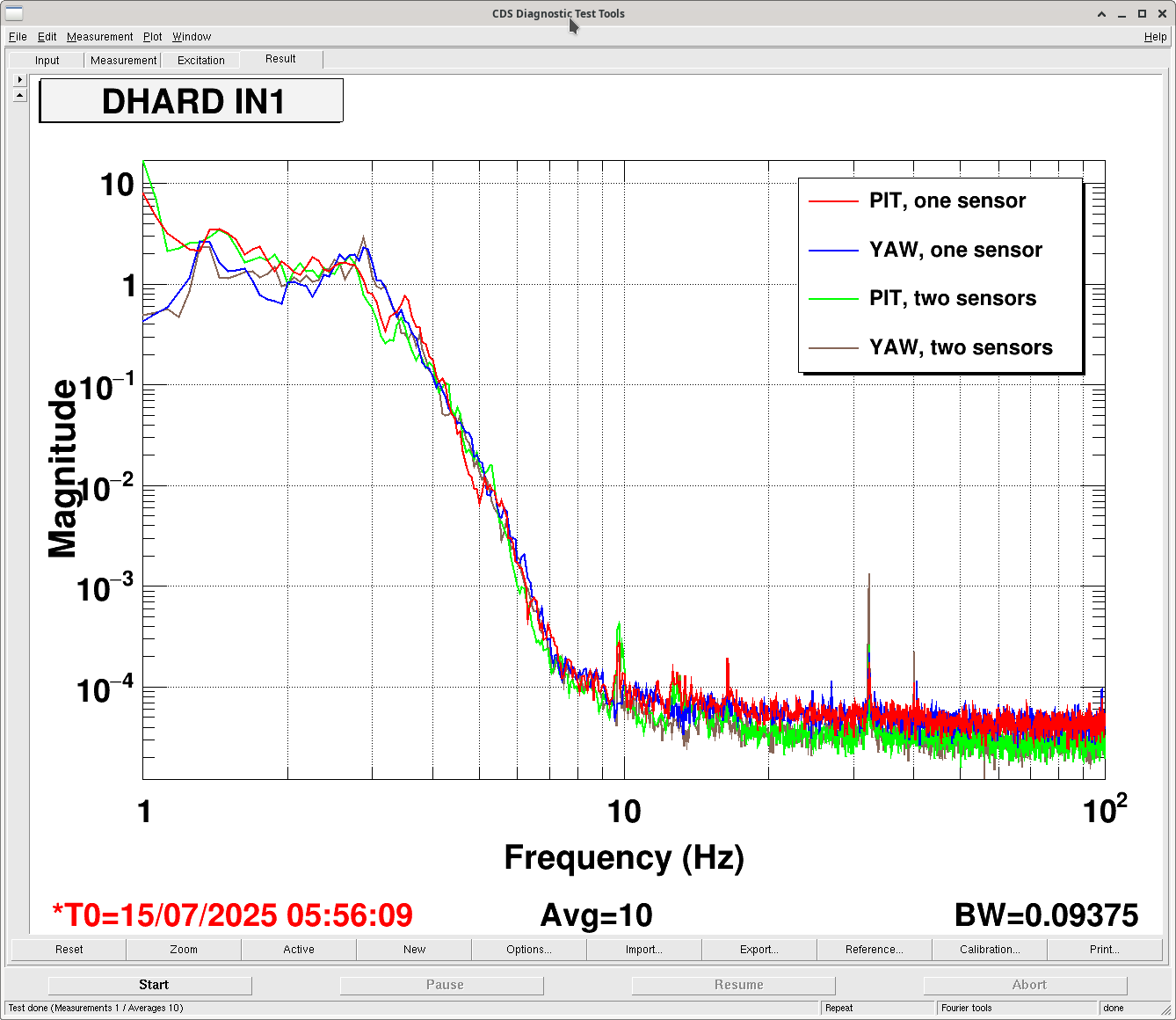Image resolution: width=1176 pixels, height=1020 pixels.
Task: Click the title bar roll-up arrow icon
Action: [x=1101, y=14]
